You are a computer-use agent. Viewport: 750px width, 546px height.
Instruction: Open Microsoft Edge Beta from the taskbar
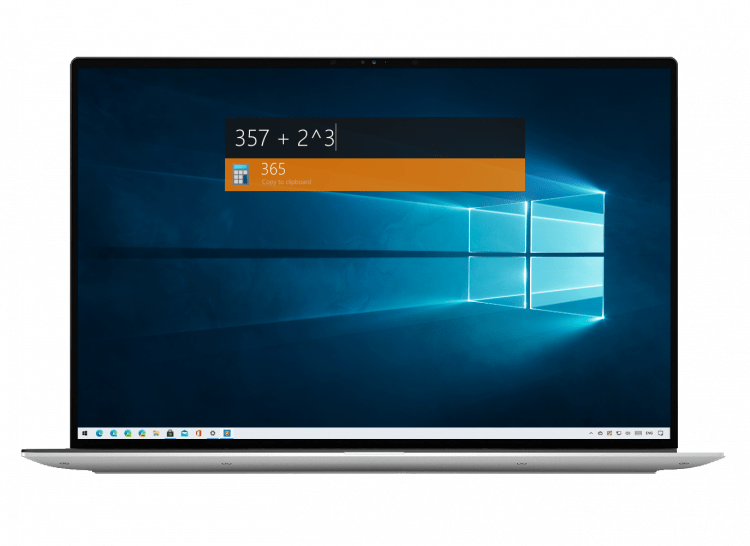pos(113,433)
